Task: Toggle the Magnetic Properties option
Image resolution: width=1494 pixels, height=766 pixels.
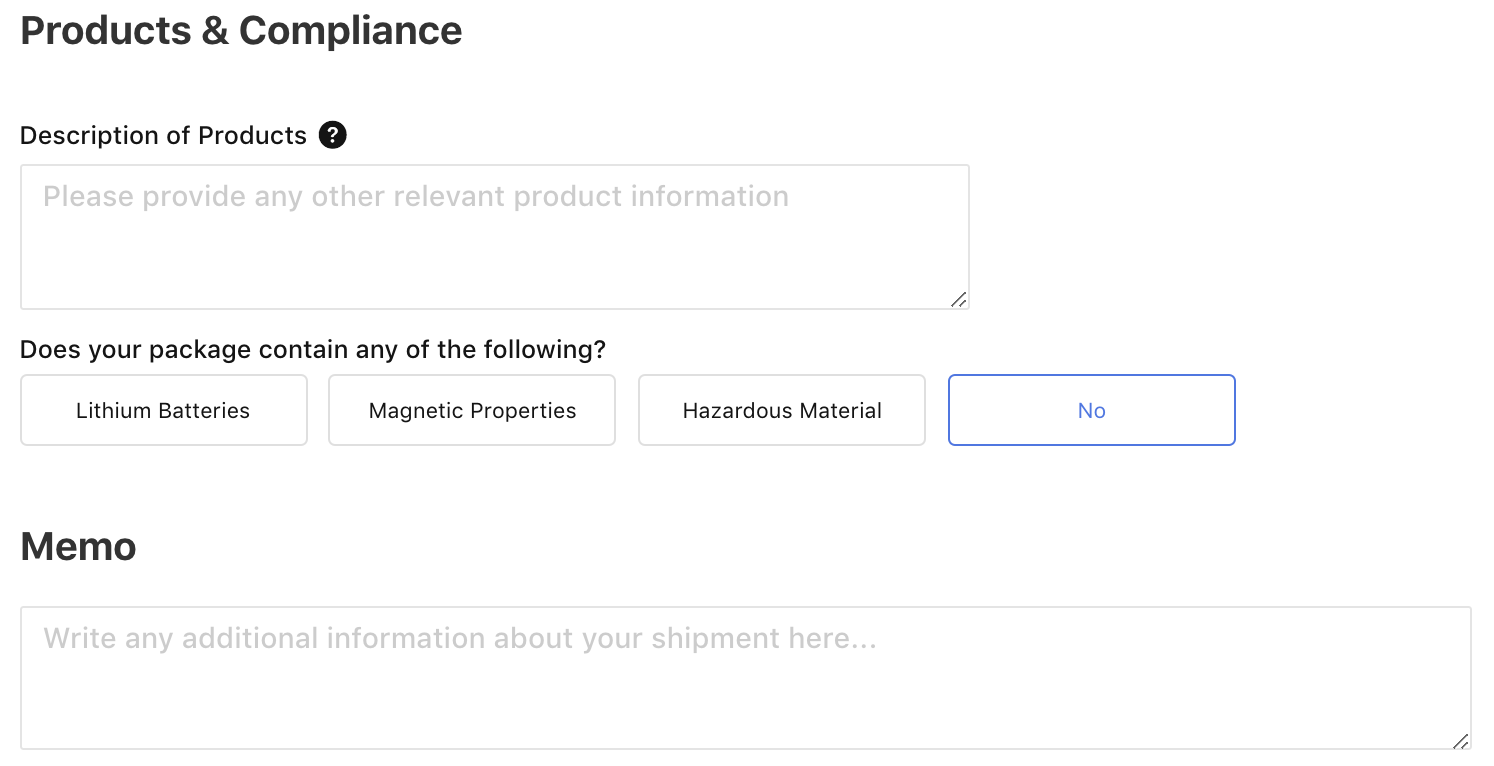Action: [472, 410]
